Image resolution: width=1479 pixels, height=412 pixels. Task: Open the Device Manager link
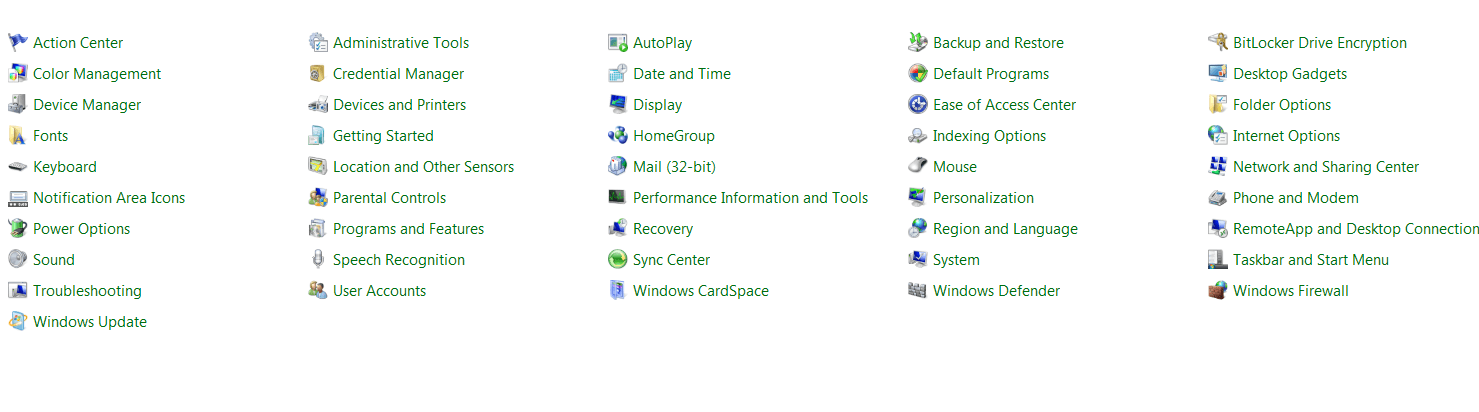click(87, 105)
